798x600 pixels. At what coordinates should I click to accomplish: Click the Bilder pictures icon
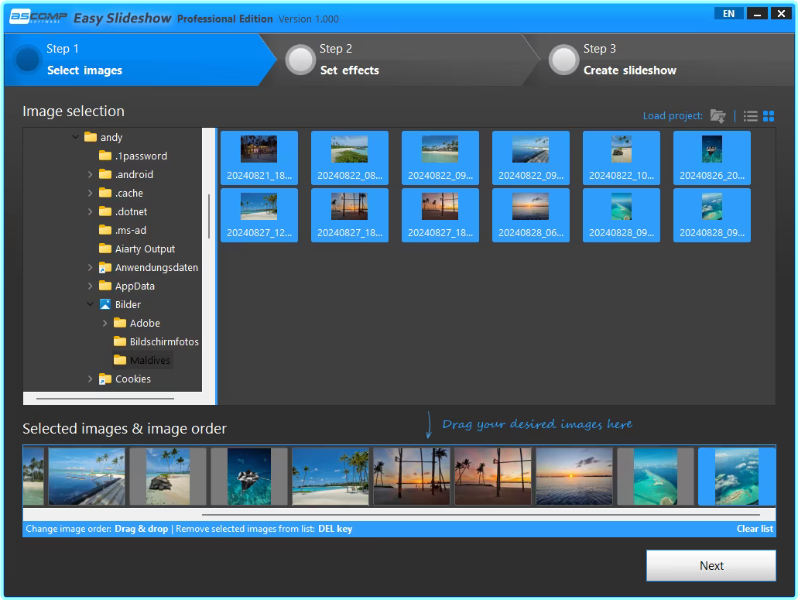click(105, 304)
